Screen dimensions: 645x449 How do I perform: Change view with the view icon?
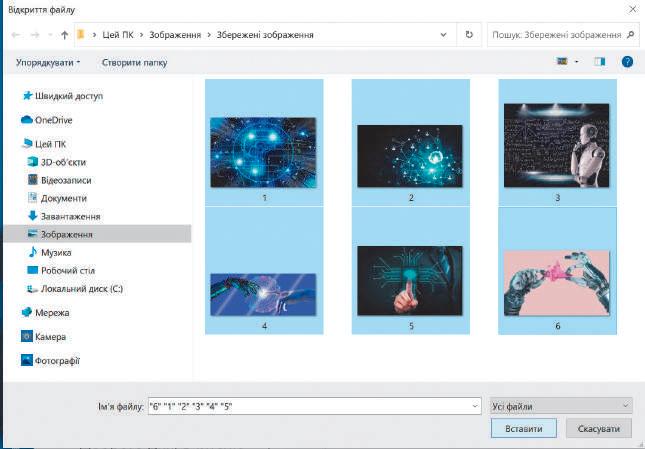coord(562,62)
